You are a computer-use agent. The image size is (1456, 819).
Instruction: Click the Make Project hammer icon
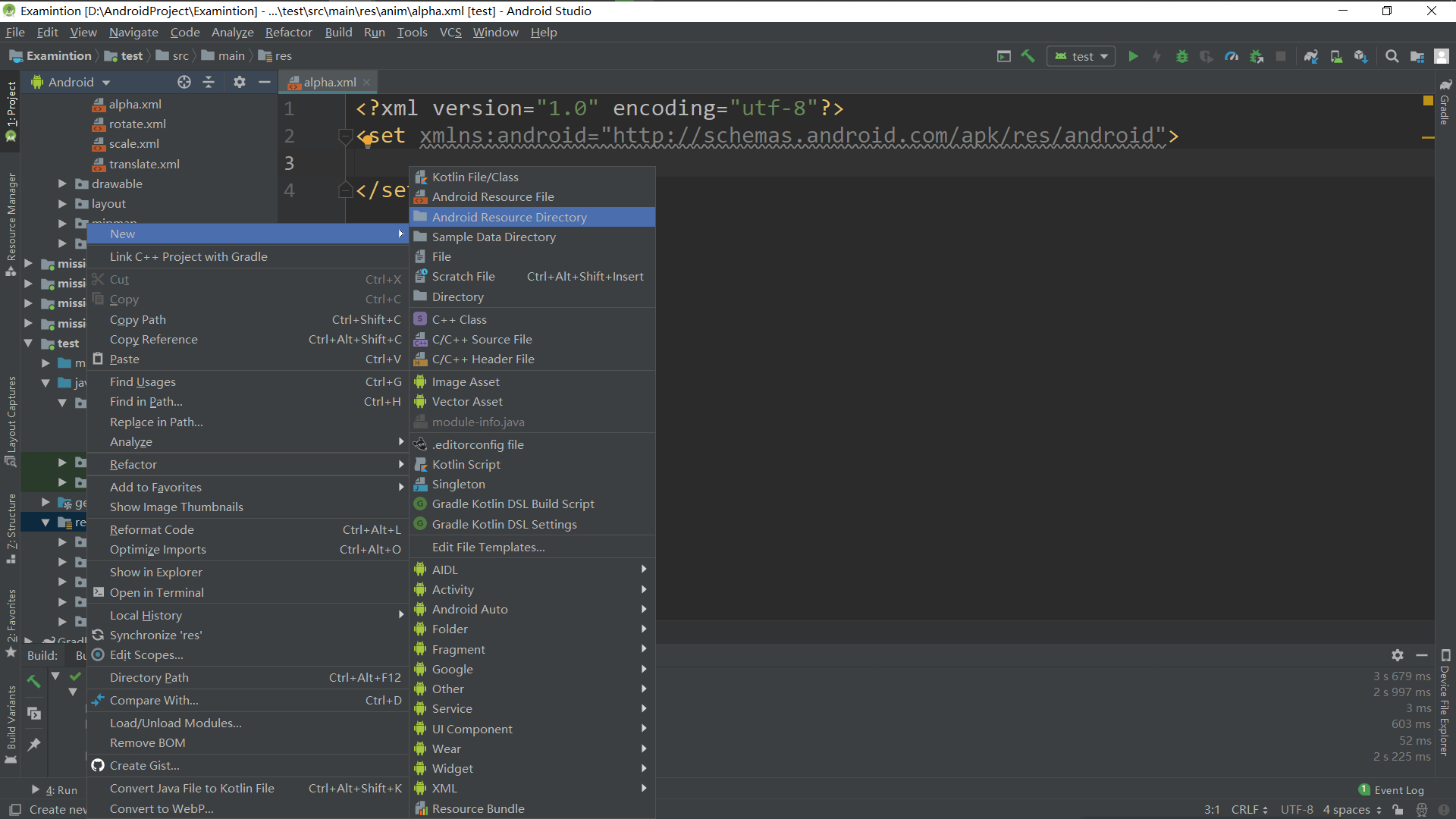click(1028, 56)
